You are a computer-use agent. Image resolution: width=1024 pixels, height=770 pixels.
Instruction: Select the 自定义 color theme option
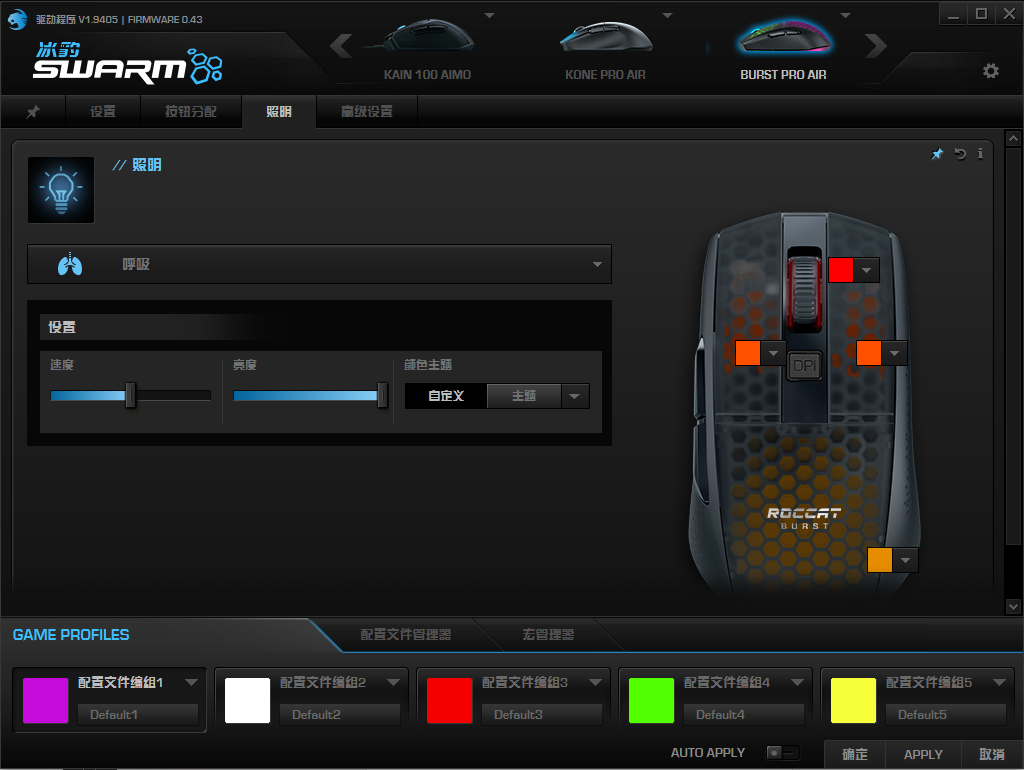click(446, 396)
